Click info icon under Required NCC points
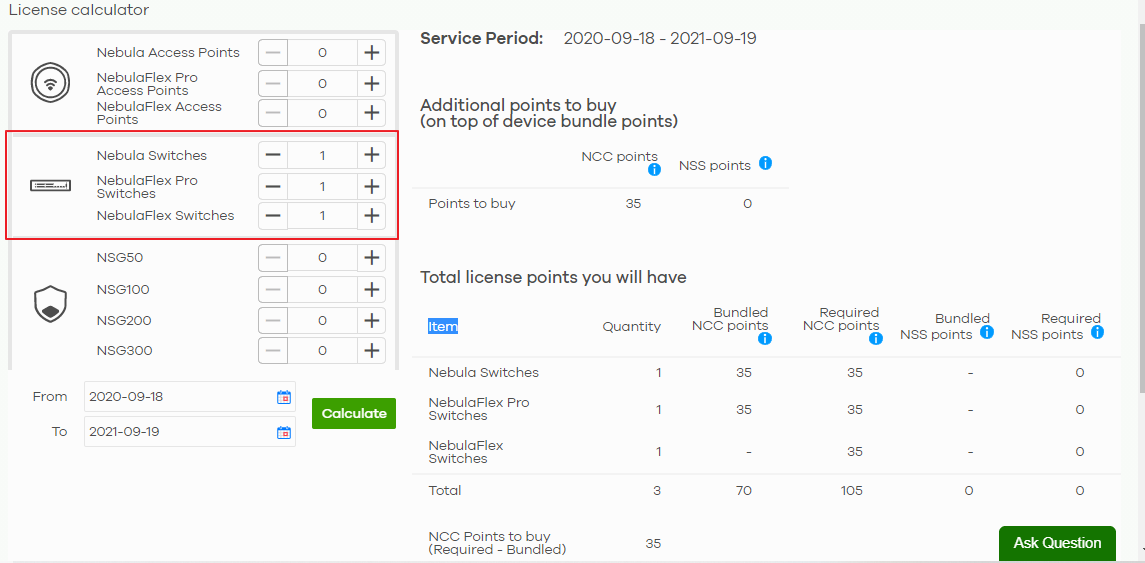The width and height of the screenshot is (1145, 563). [x=876, y=338]
